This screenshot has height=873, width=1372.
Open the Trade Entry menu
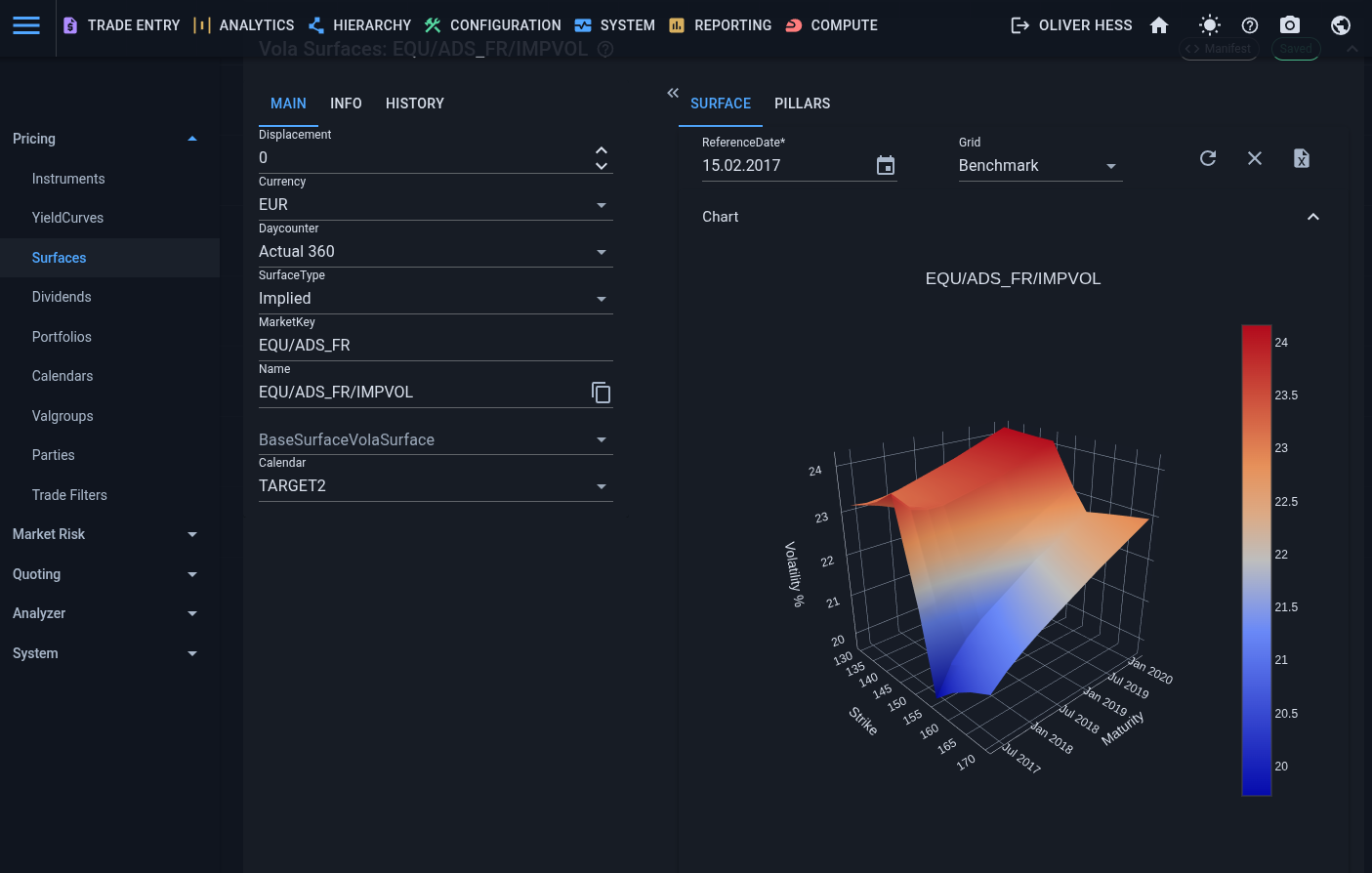[121, 25]
